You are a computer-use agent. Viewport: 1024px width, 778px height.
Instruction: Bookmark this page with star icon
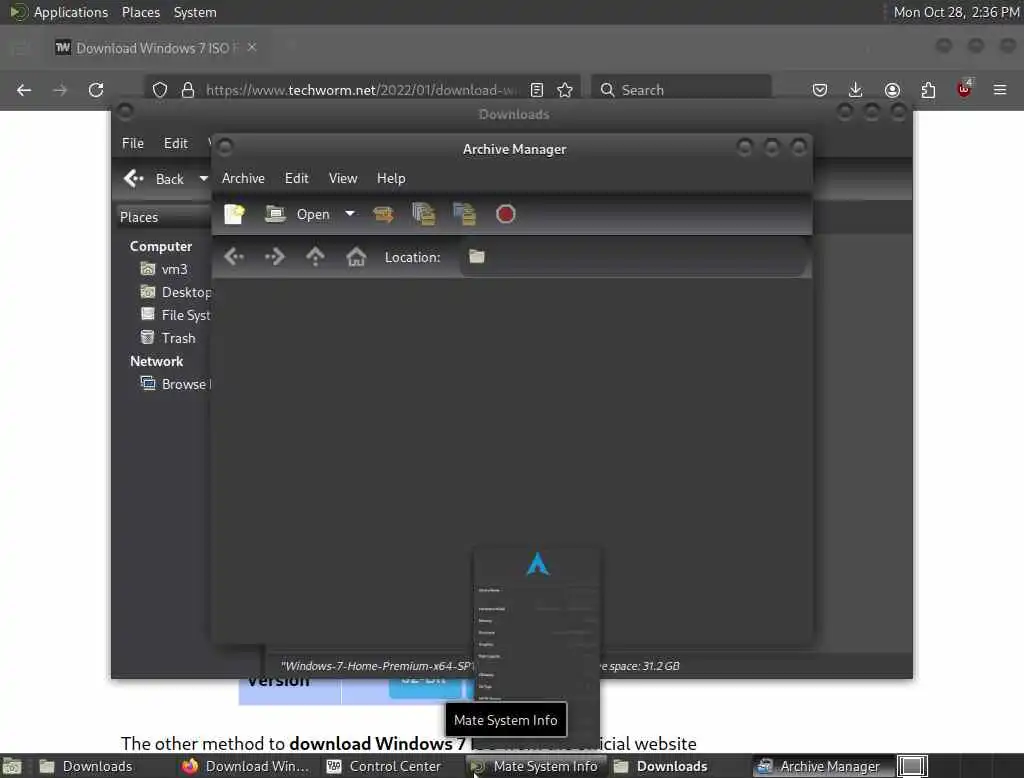(x=565, y=90)
